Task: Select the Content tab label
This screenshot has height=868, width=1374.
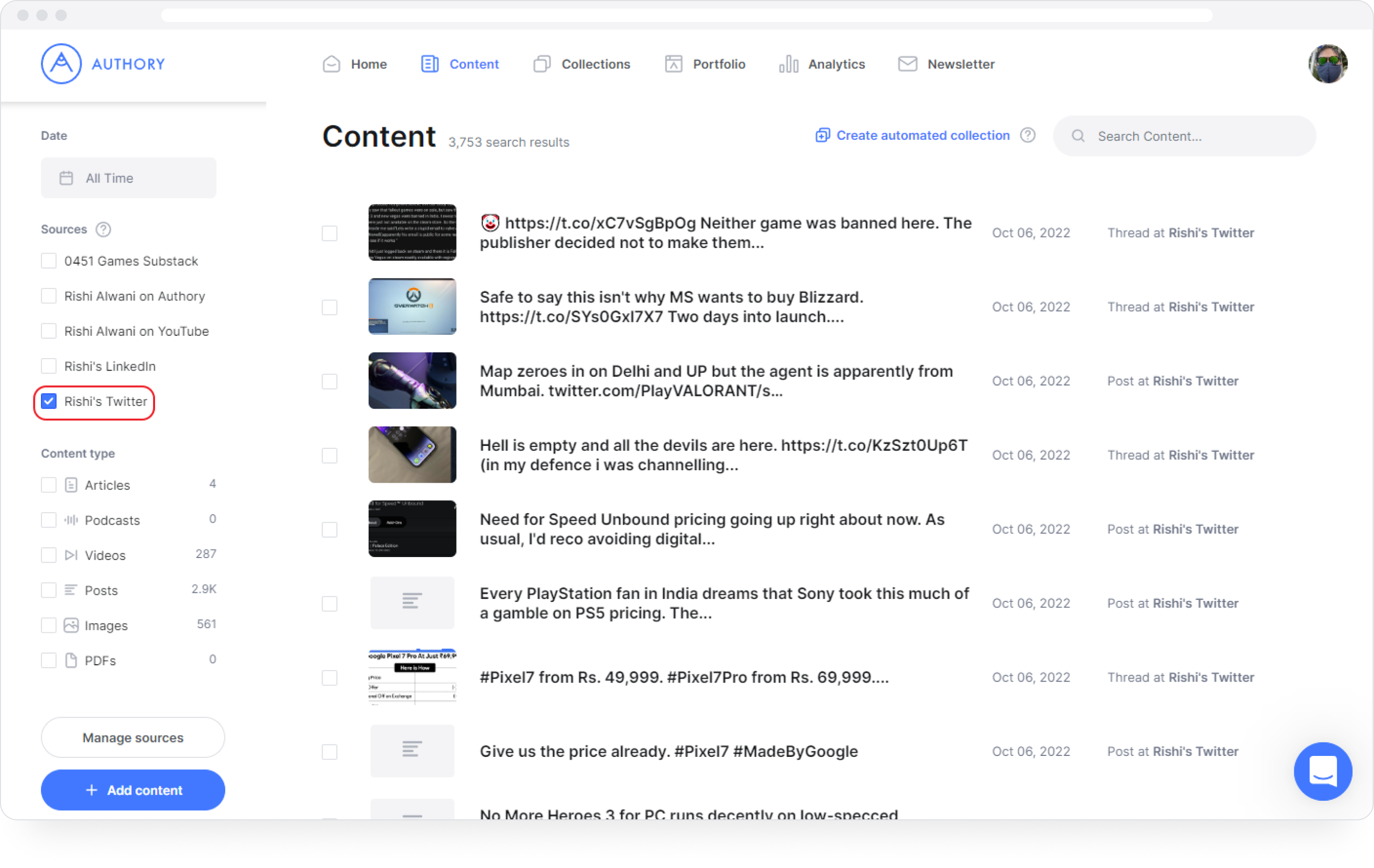Action: 474,64
